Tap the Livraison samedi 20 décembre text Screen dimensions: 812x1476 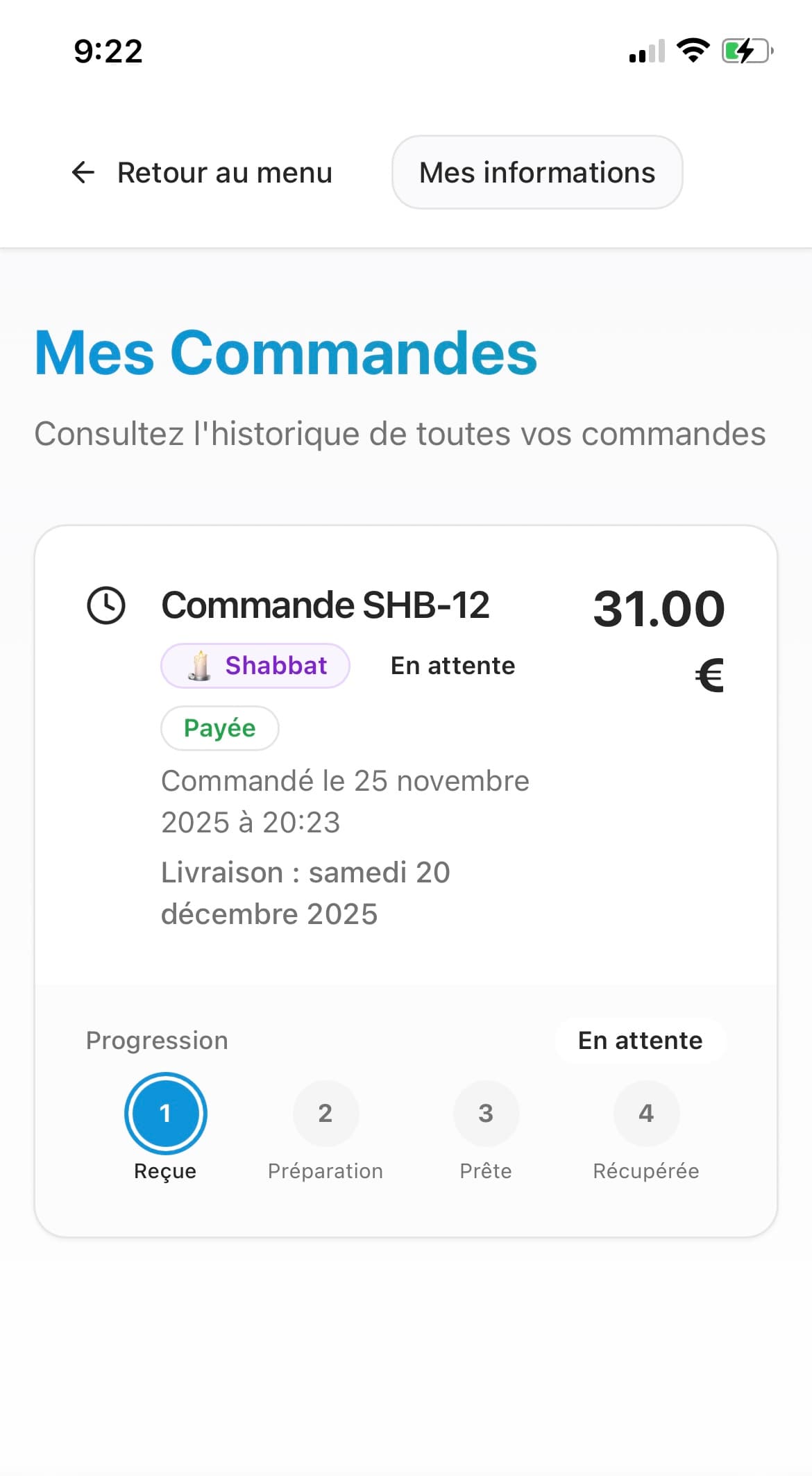[305, 893]
